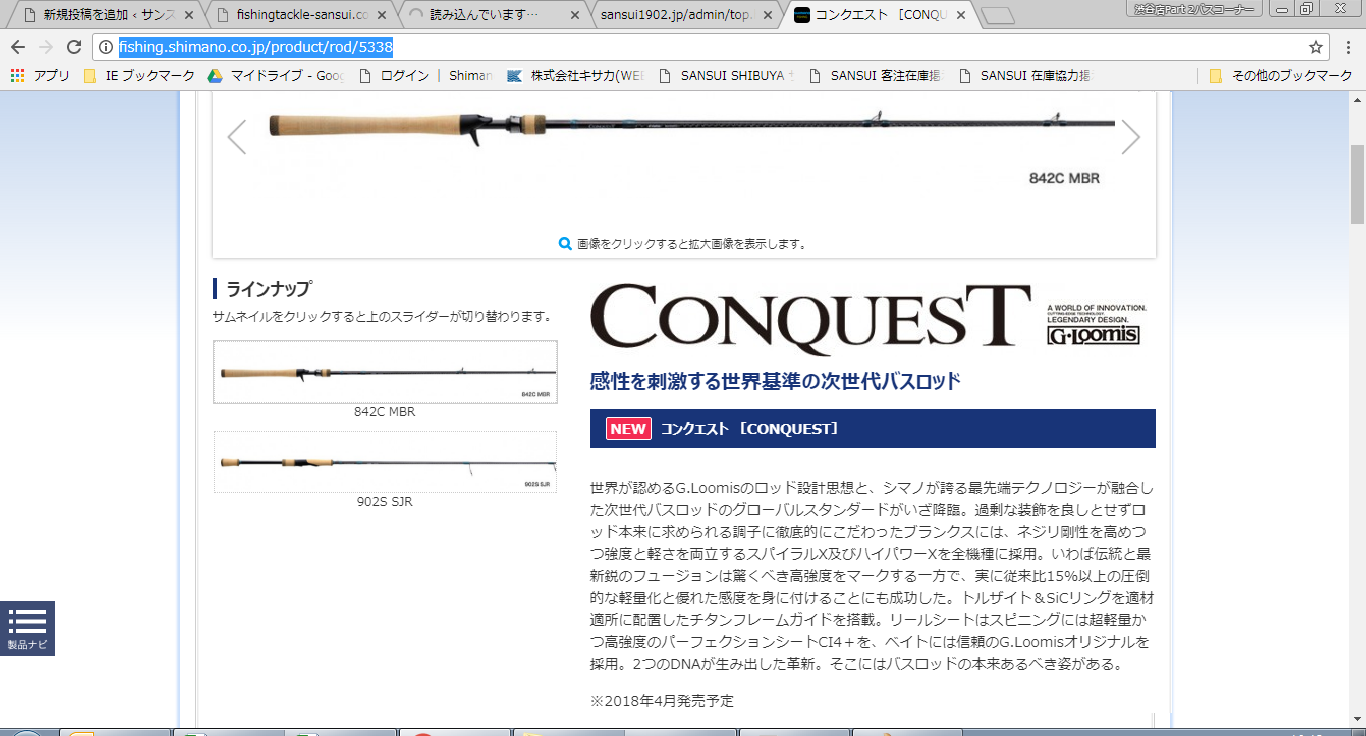The width and height of the screenshot is (1366, 736).
Task: Open the SANSUI 在庫協力 bookmark
Action: 1027,75
